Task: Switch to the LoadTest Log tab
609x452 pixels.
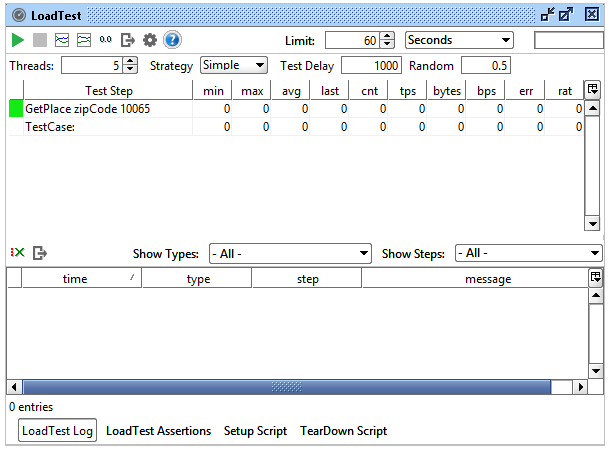Action: [x=57, y=430]
